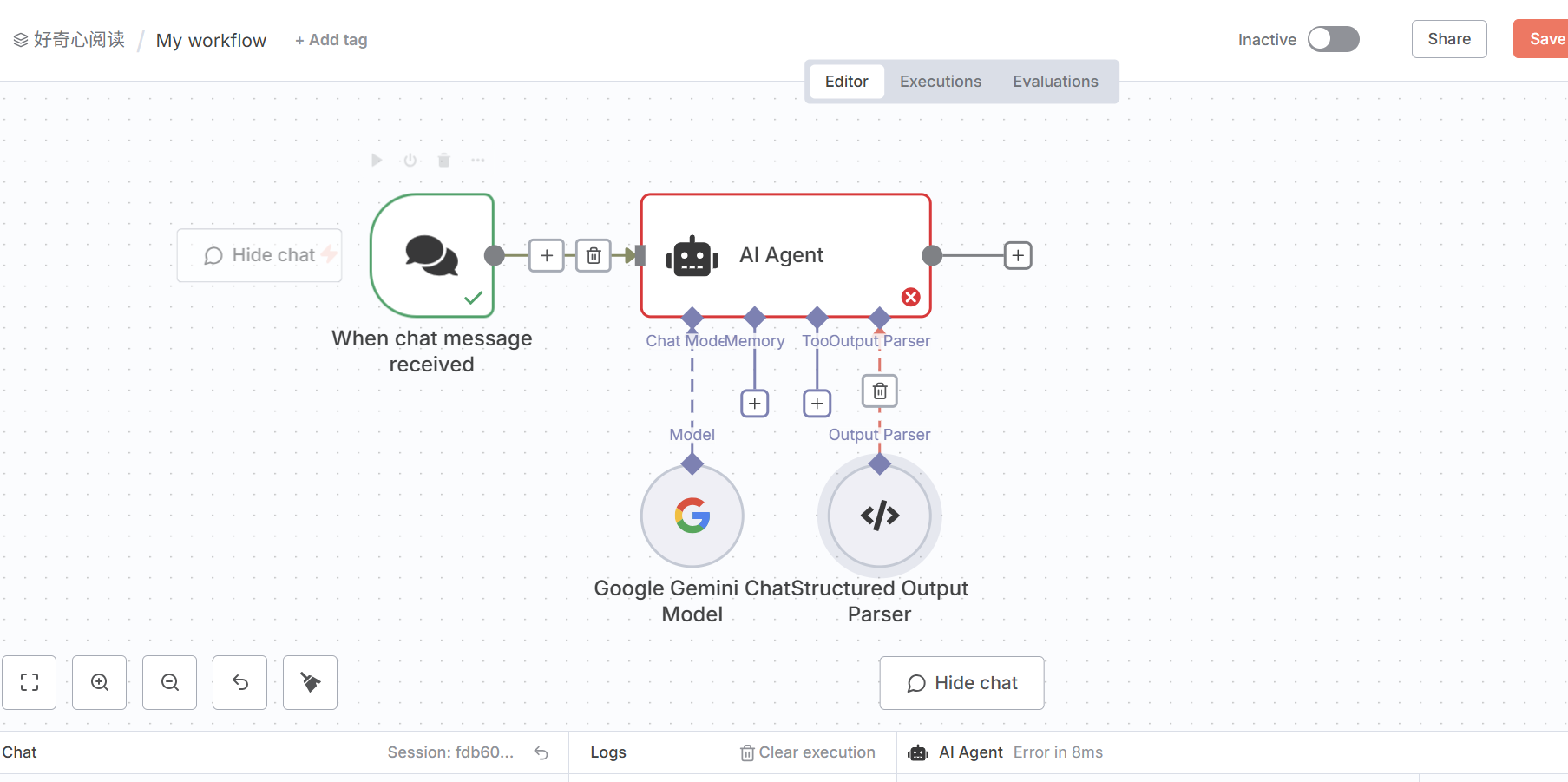Switch to the Executions tab
1568x782 pixels.
pos(941,82)
